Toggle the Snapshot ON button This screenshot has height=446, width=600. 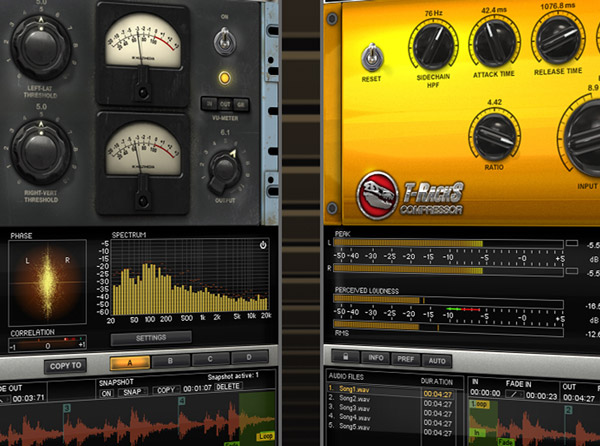pyautogui.click(x=107, y=393)
